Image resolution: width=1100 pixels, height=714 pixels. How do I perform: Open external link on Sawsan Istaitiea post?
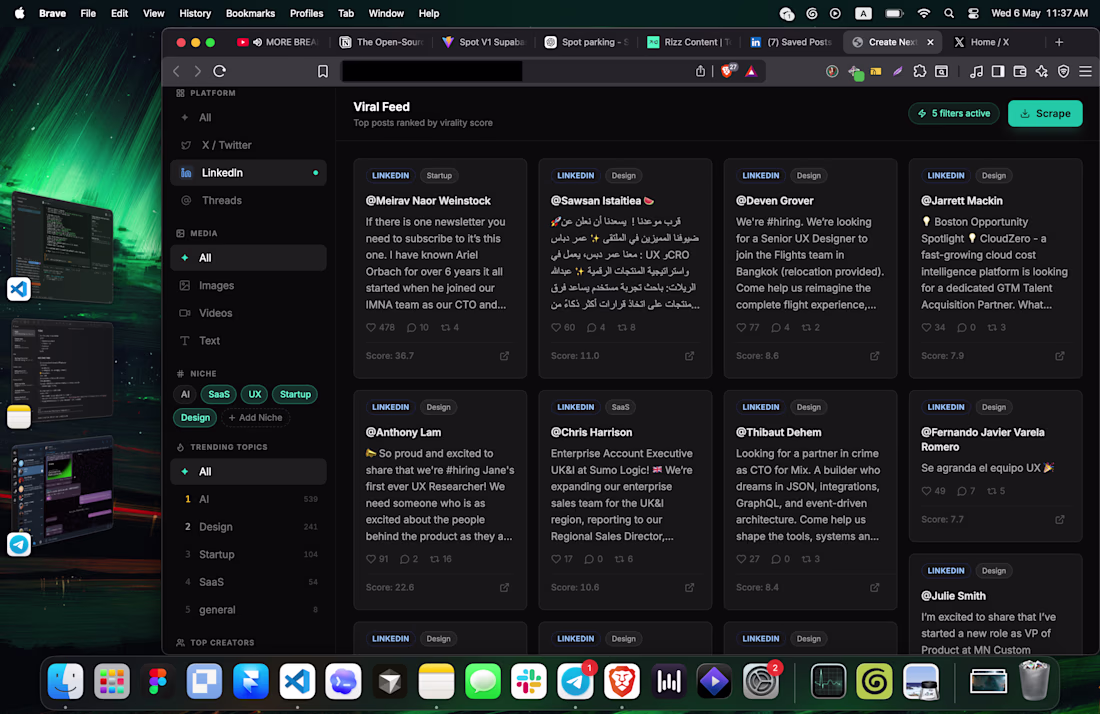pyautogui.click(x=690, y=356)
